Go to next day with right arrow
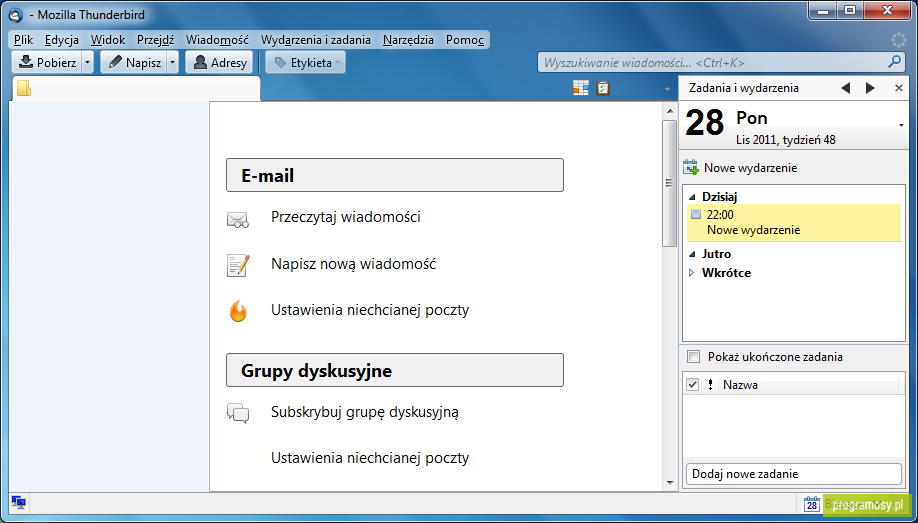Viewport: 918px width, 523px height. coord(871,88)
